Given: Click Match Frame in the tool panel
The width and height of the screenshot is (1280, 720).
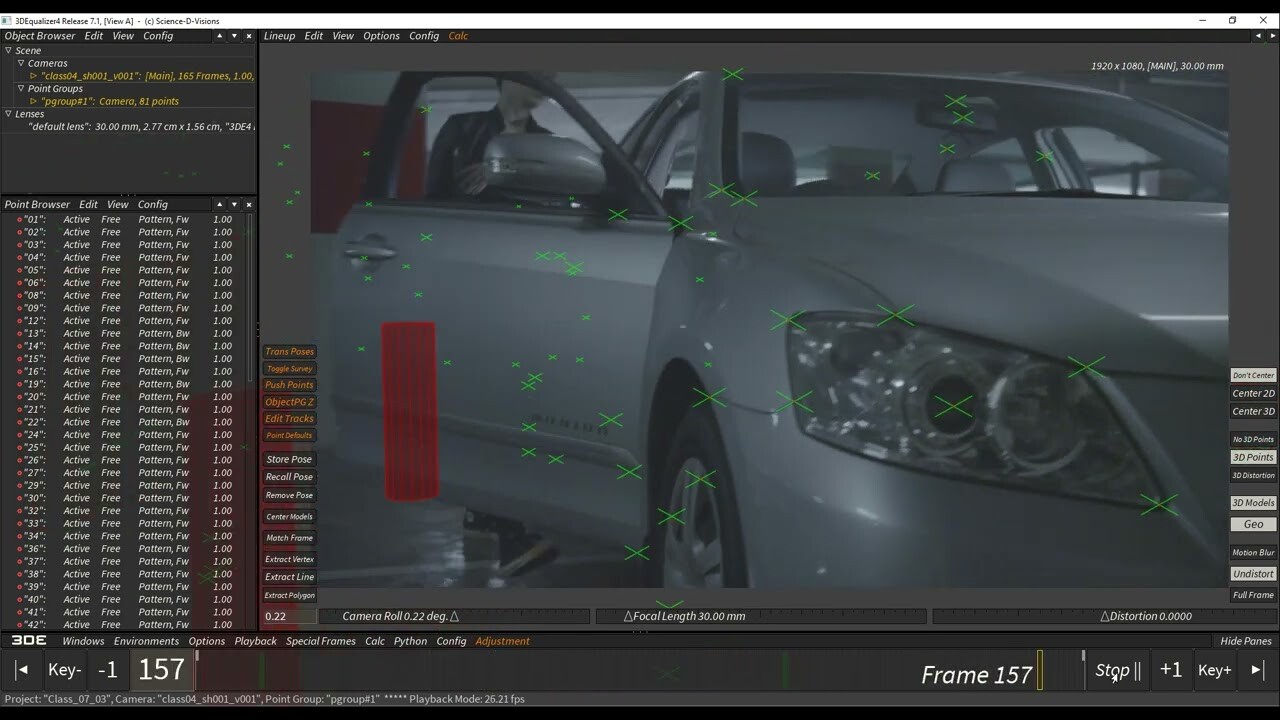Looking at the screenshot, I should coord(288,538).
